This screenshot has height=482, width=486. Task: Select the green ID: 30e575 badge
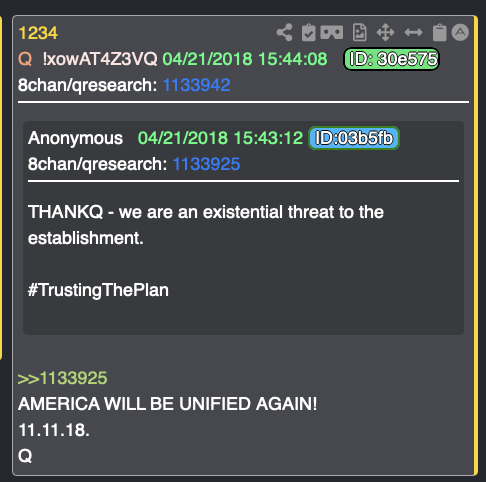(391, 59)
